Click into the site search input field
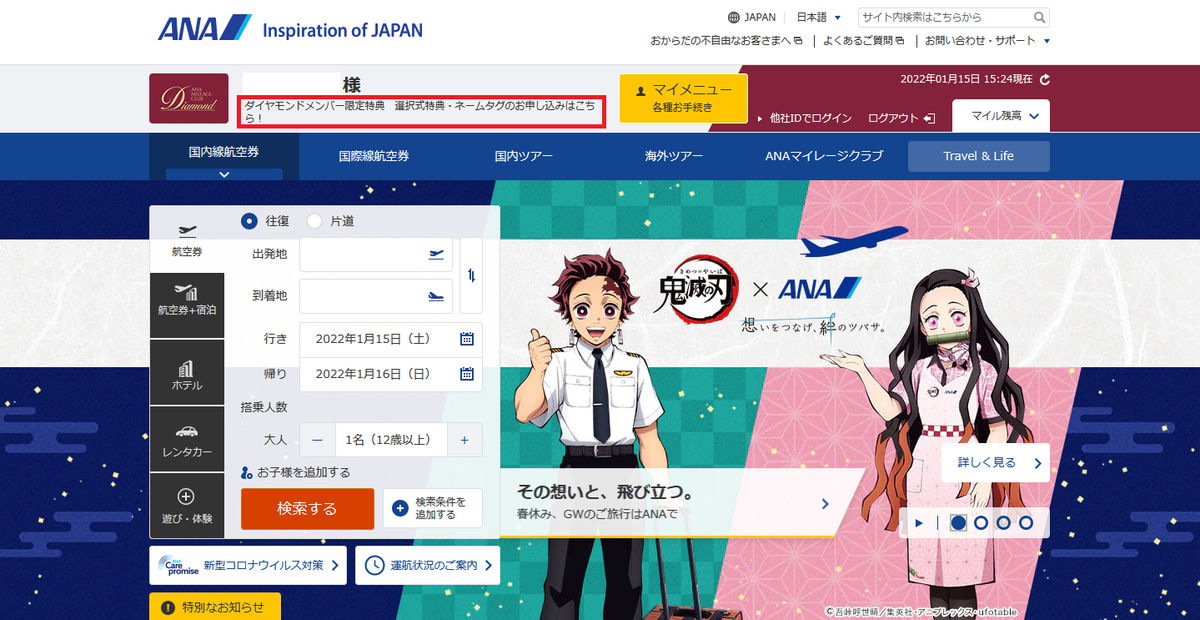This screenshot has width=1200, height=620. pos(945,17)
